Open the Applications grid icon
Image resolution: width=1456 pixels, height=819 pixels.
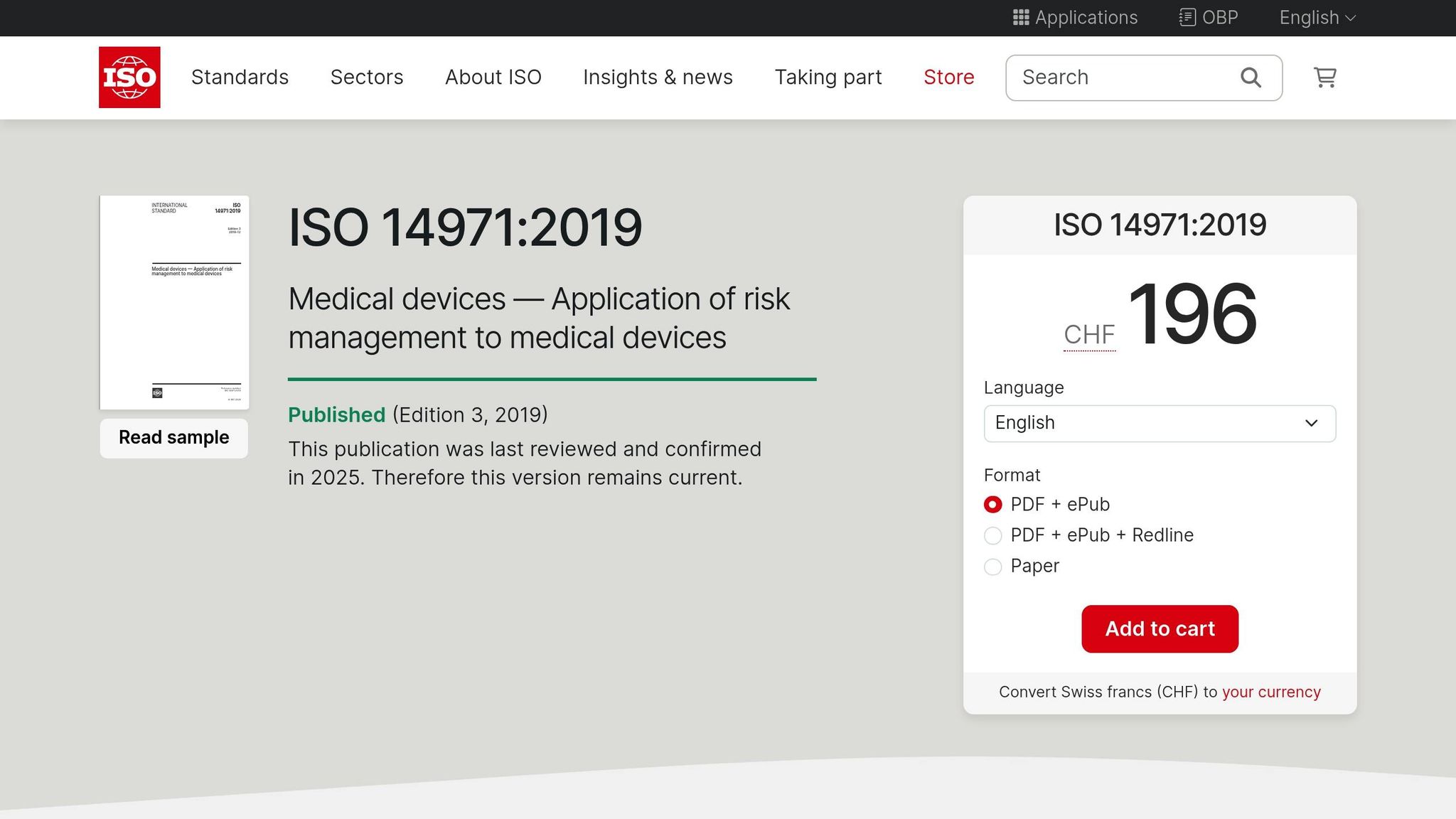tap(1021, 17)
